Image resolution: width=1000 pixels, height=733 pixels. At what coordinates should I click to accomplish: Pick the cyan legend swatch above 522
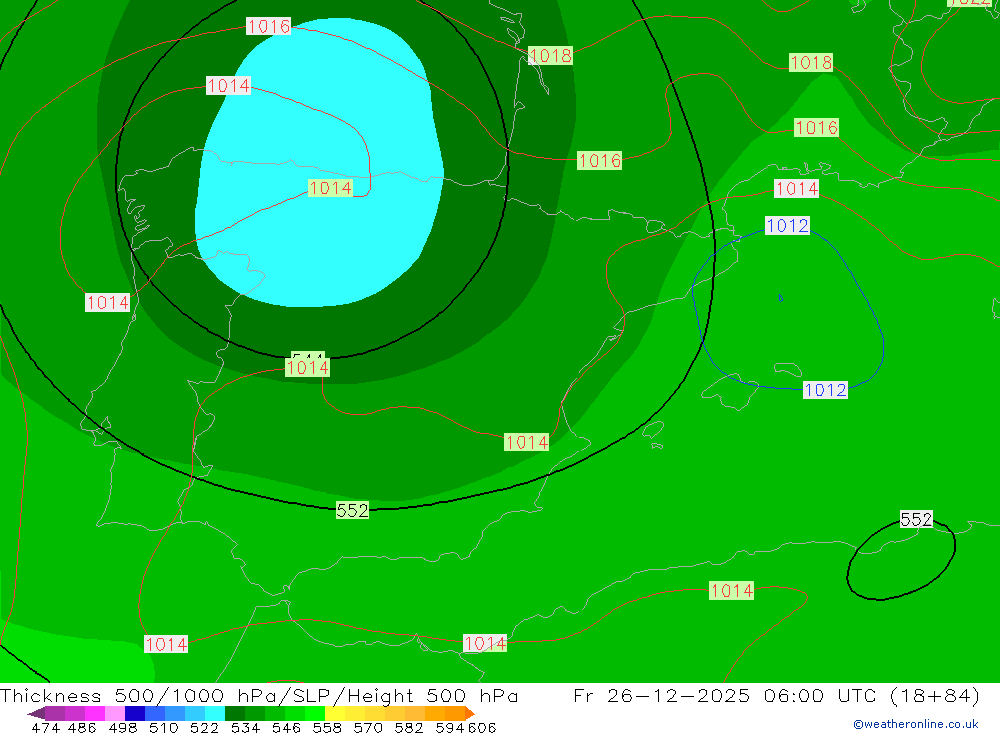pos(215,713)
